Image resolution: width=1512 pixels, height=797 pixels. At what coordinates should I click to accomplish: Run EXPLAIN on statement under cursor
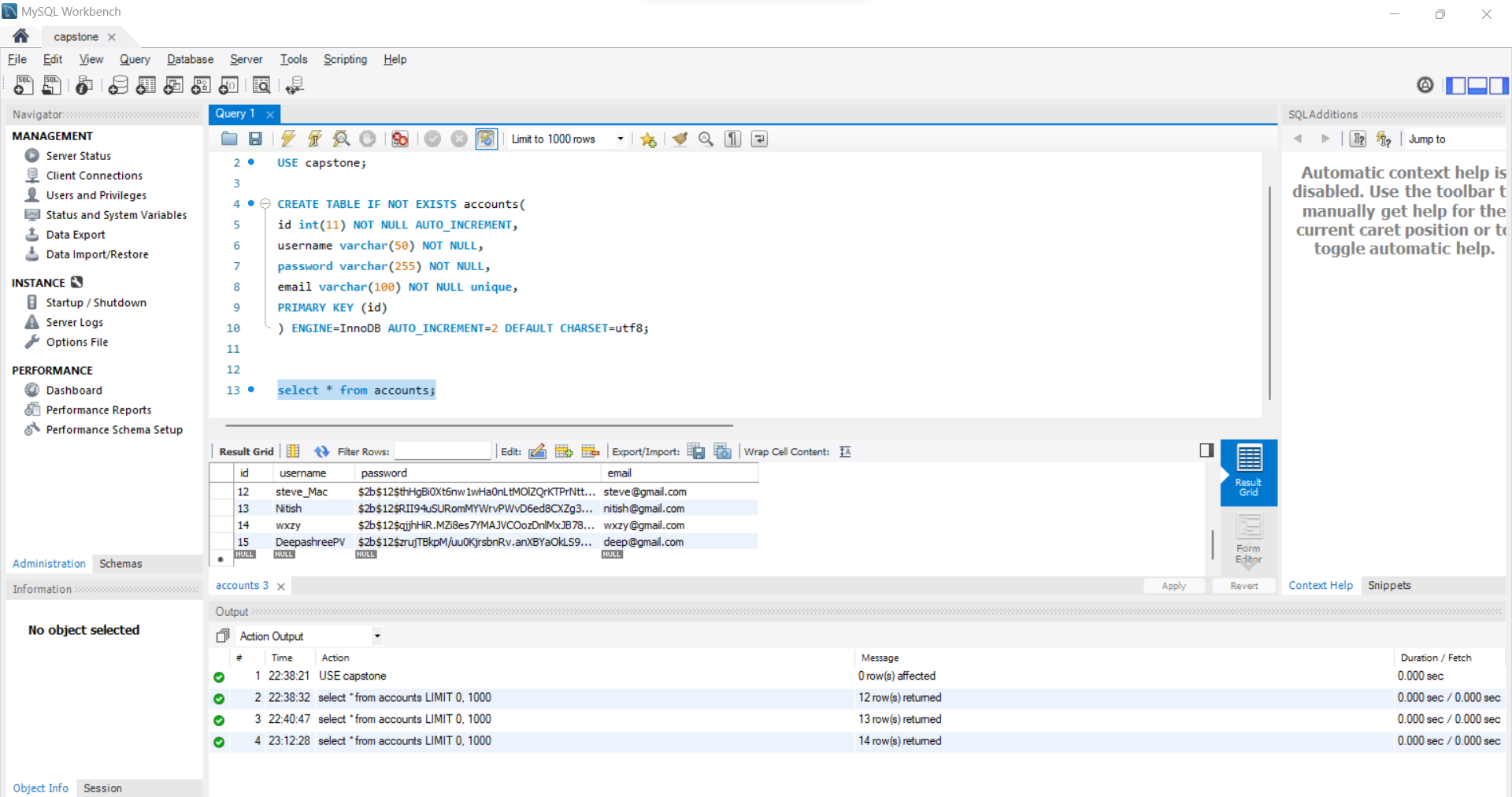pos(341,139)
